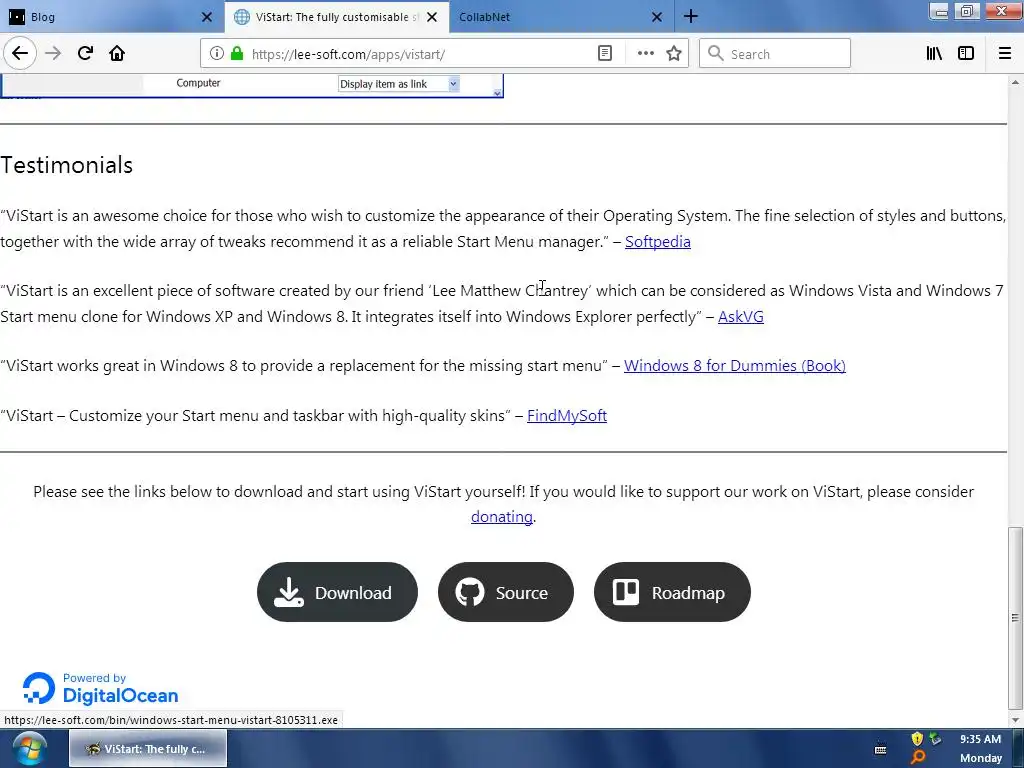Viewport: 1024px width, 768px height.
Task: Click the Source GitHub button
Action: (x=505, y=592)
